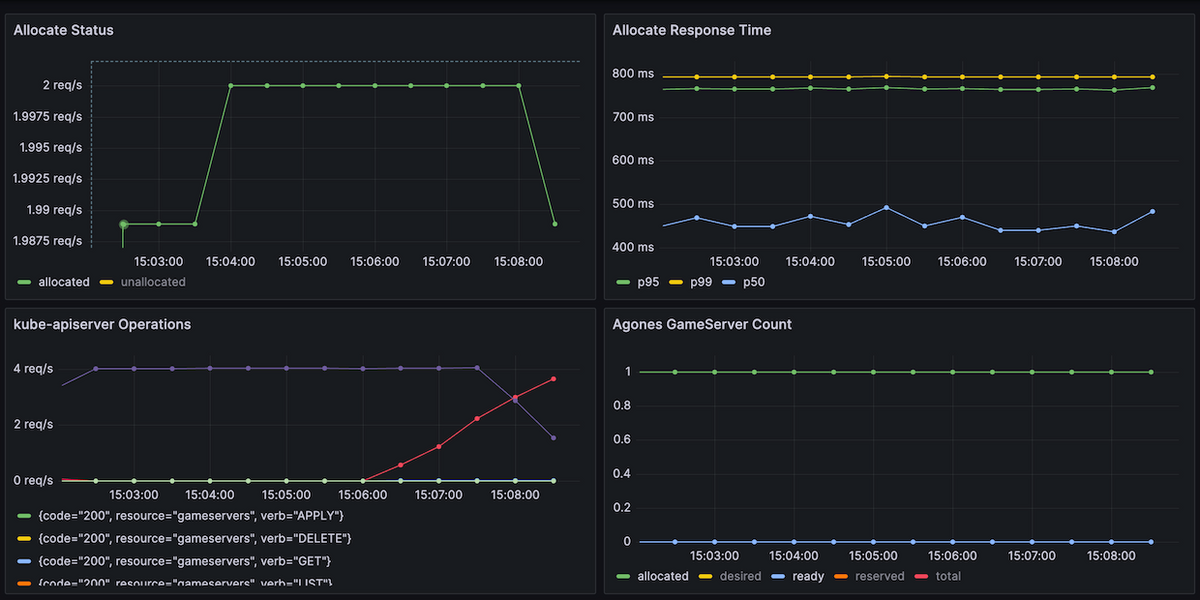Open the Agones GameServer Count panel title

702,324
